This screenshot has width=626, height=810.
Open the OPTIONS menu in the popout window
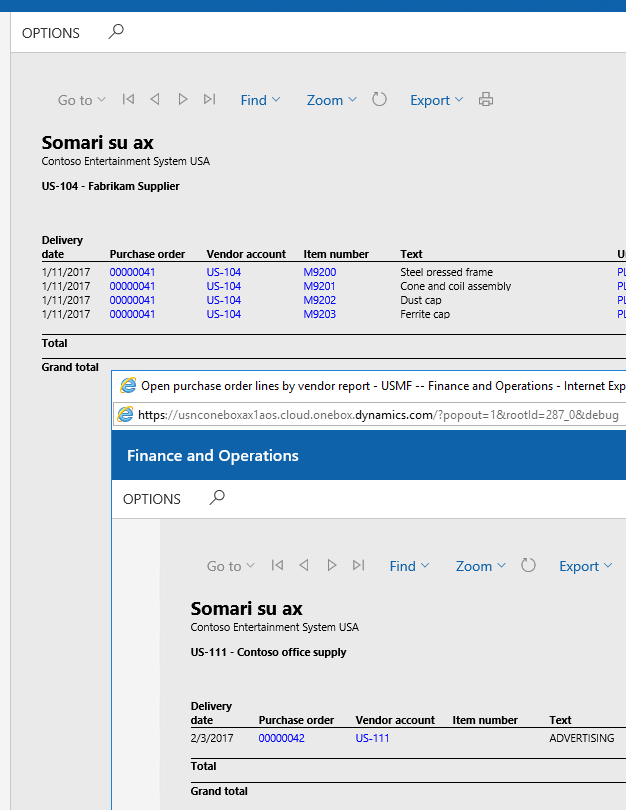152,499
